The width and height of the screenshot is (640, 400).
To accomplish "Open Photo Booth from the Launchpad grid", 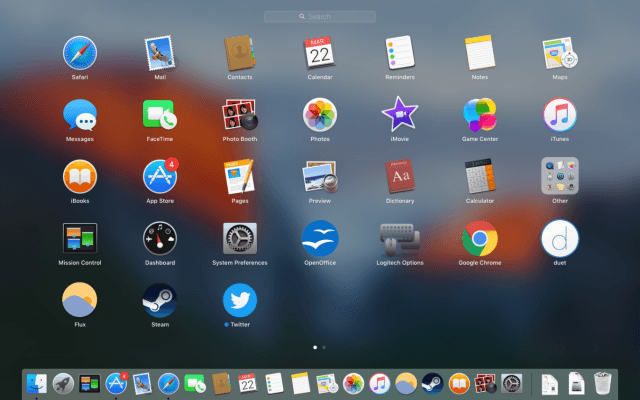I will (240, 115).
